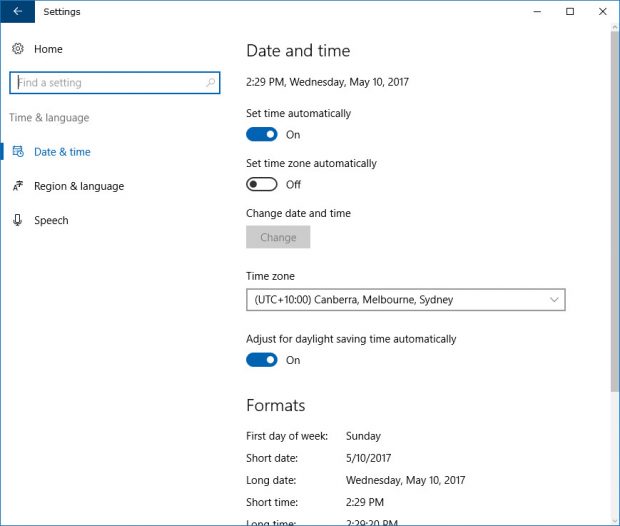This screenshot has width=620, height=526.
Task: Click the Date and time heading
Action: click(298, 51)
